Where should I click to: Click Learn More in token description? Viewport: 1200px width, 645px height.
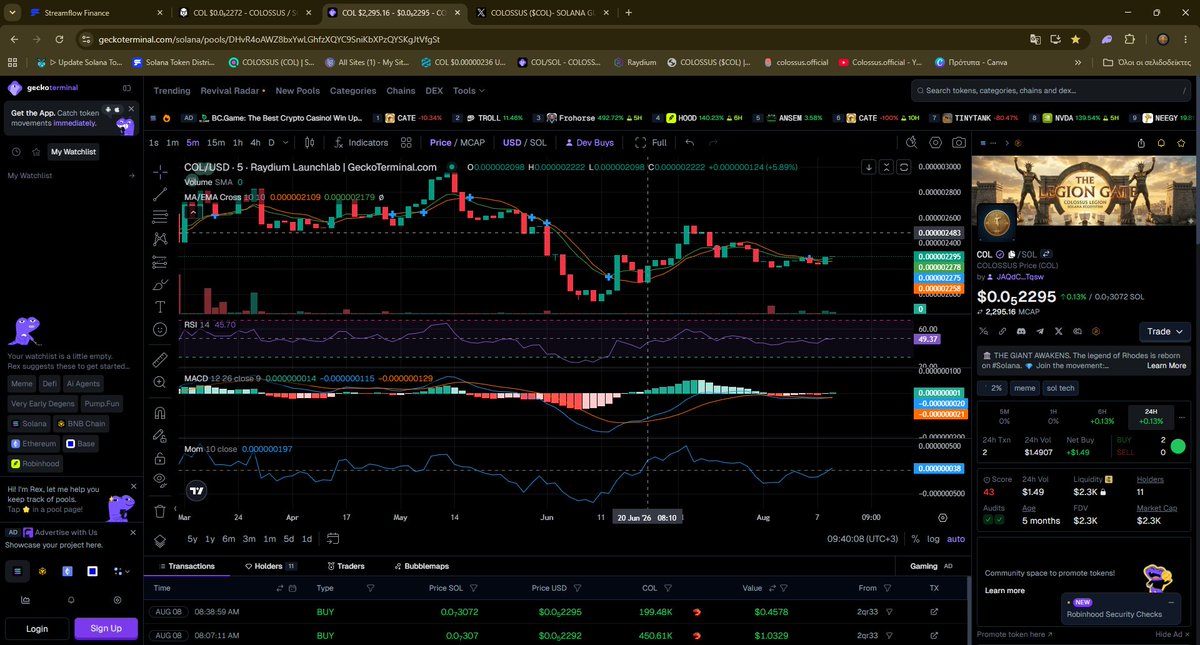pos(1166,366)
